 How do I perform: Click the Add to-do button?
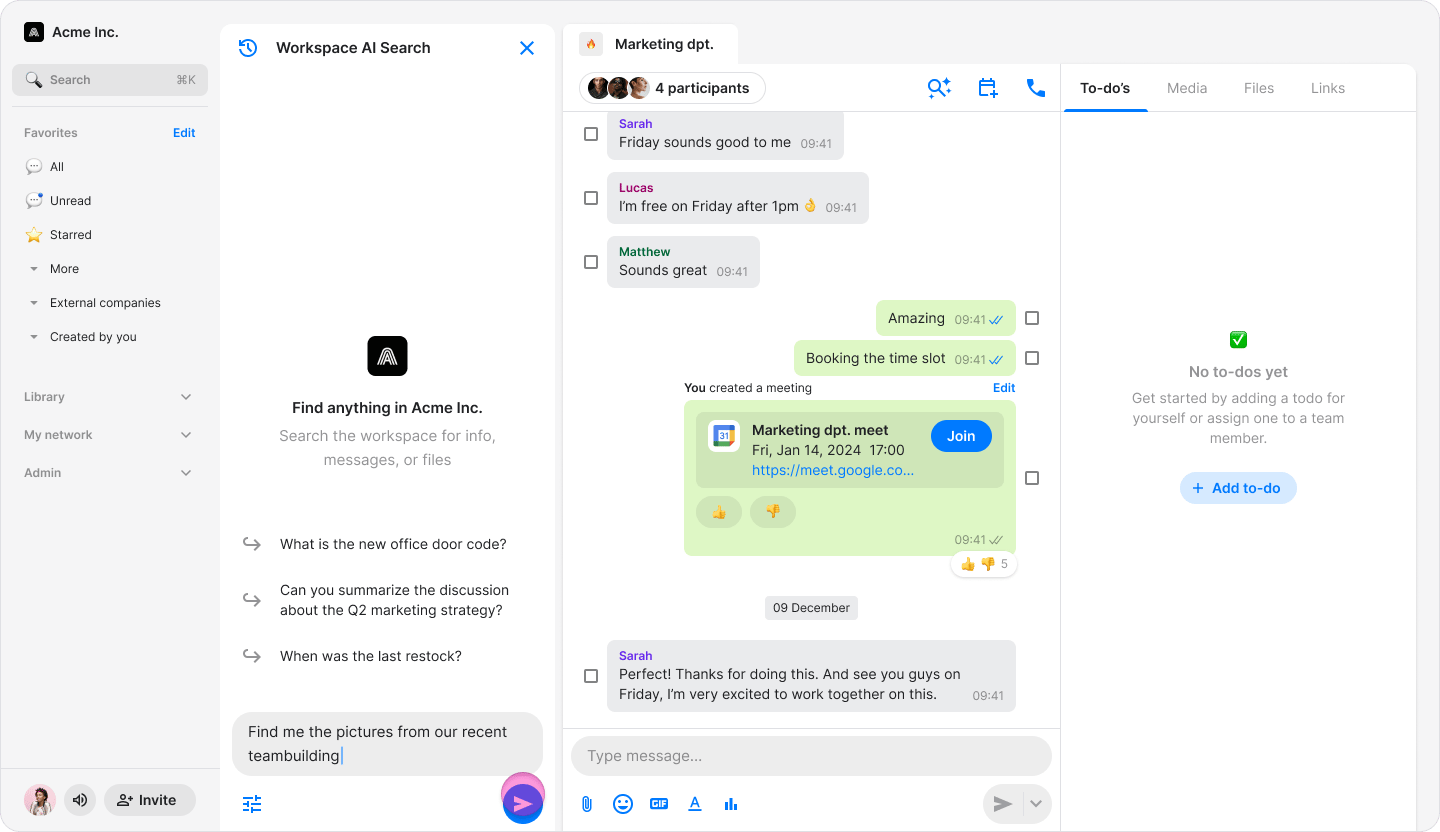(1238, 488)
